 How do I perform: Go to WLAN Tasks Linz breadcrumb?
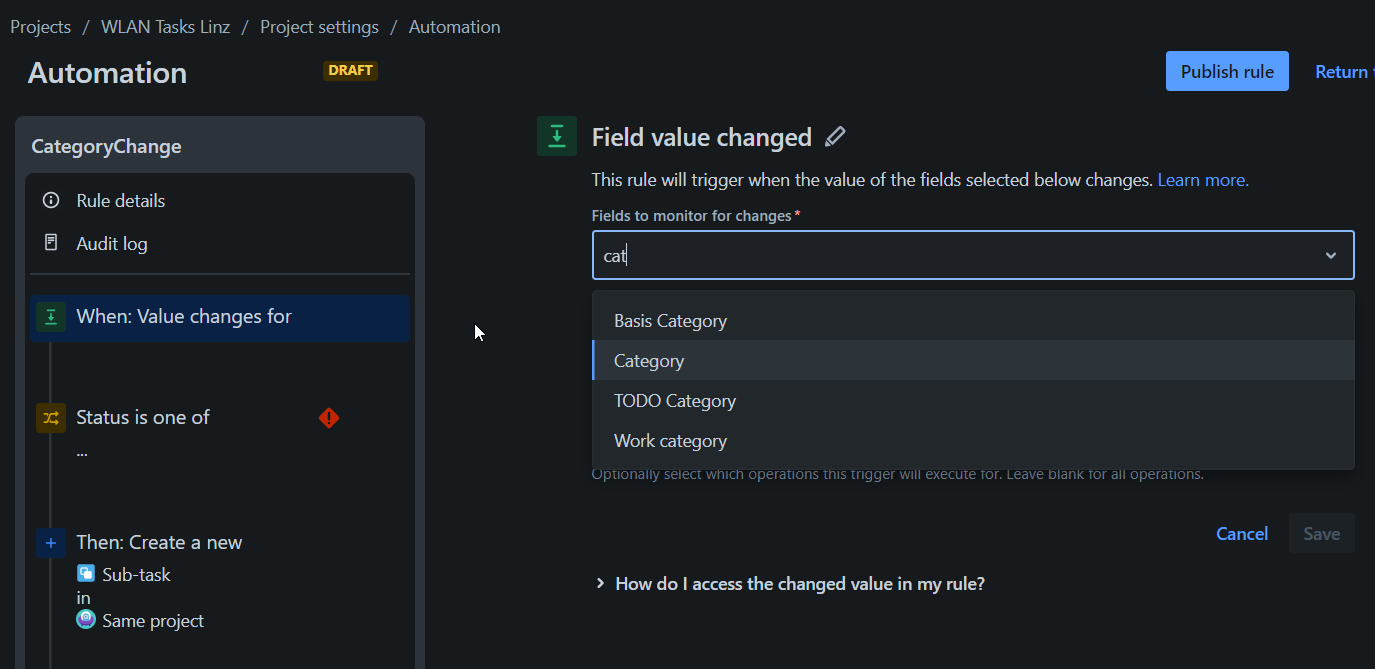tap(165, 27)
